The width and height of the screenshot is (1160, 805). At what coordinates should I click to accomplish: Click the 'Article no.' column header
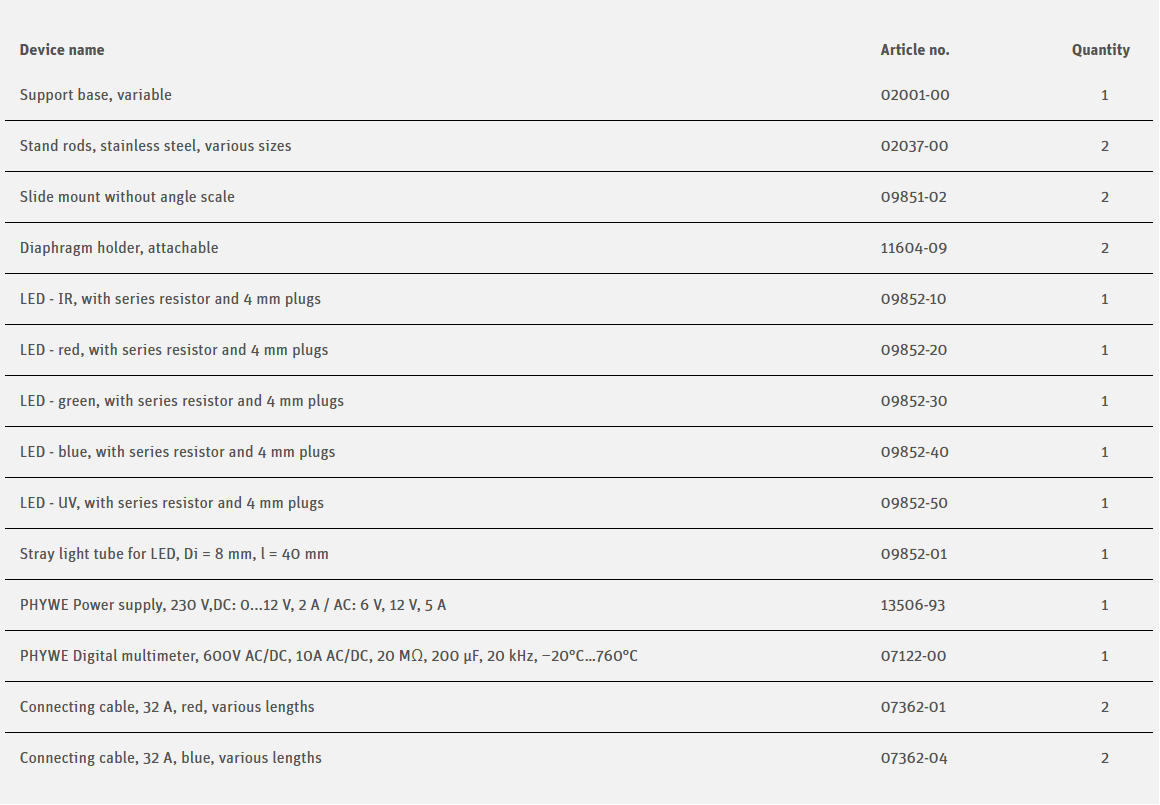pyautogui.click(x=915, y=50)
